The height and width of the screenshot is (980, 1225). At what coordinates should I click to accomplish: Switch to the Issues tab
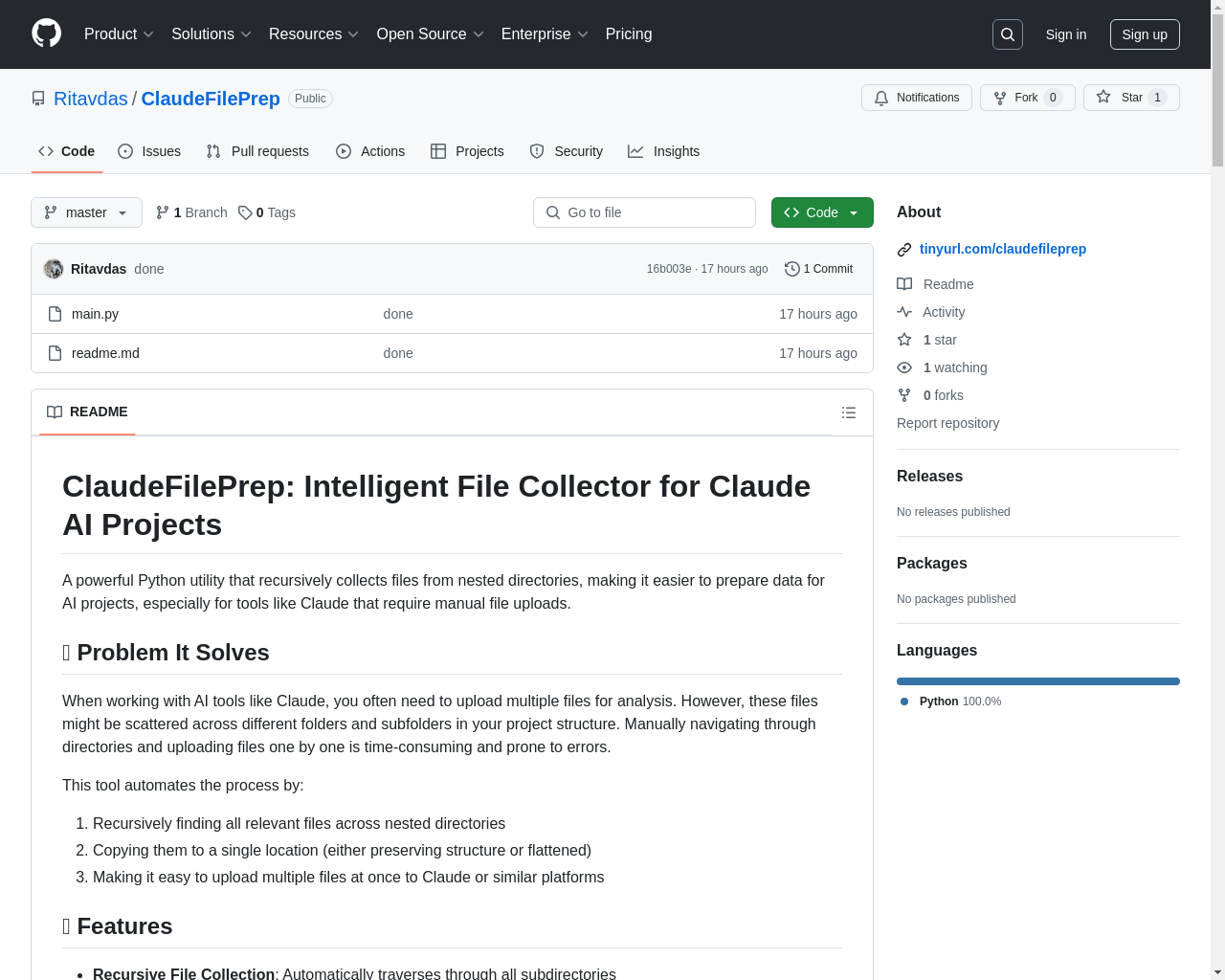149,151
